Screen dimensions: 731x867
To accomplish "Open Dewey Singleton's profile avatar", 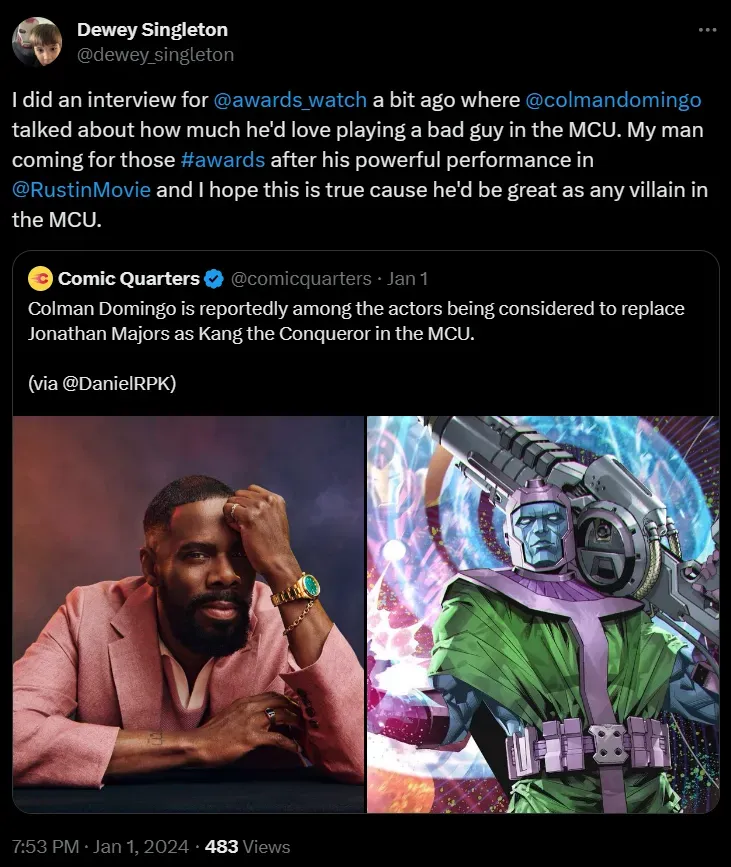I will pyautogui.click(x=36, y=42).
